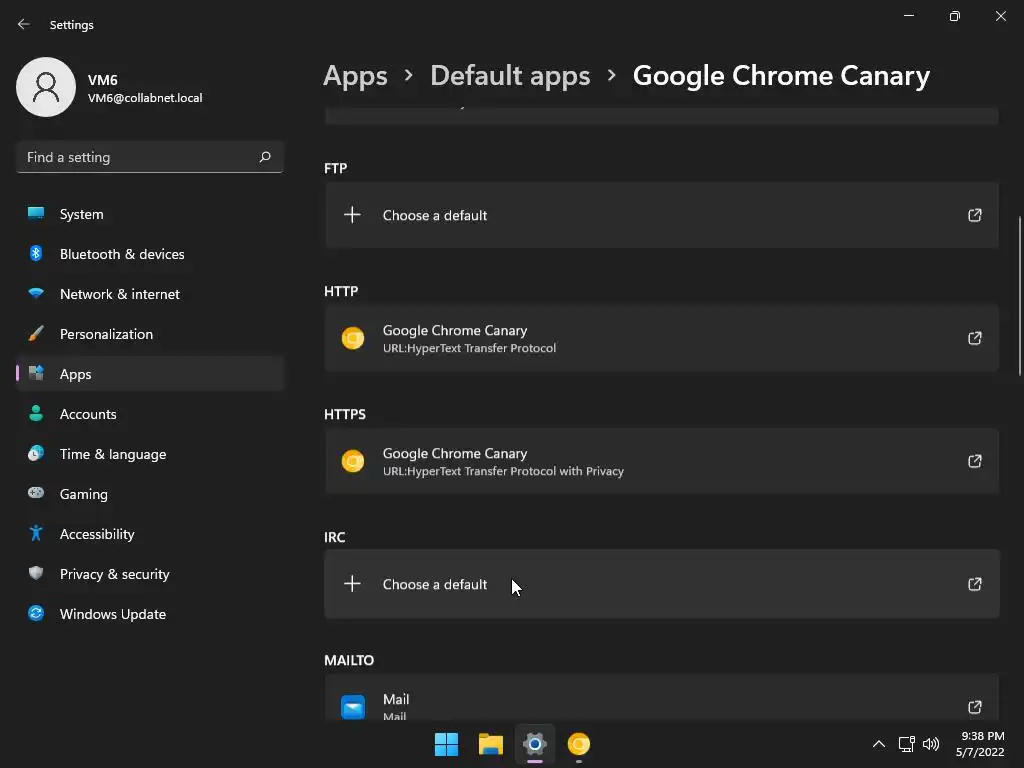Open the external link icon for FTP
The height and width of the screenshot is (768, 1024).
(x=974, y=215)
